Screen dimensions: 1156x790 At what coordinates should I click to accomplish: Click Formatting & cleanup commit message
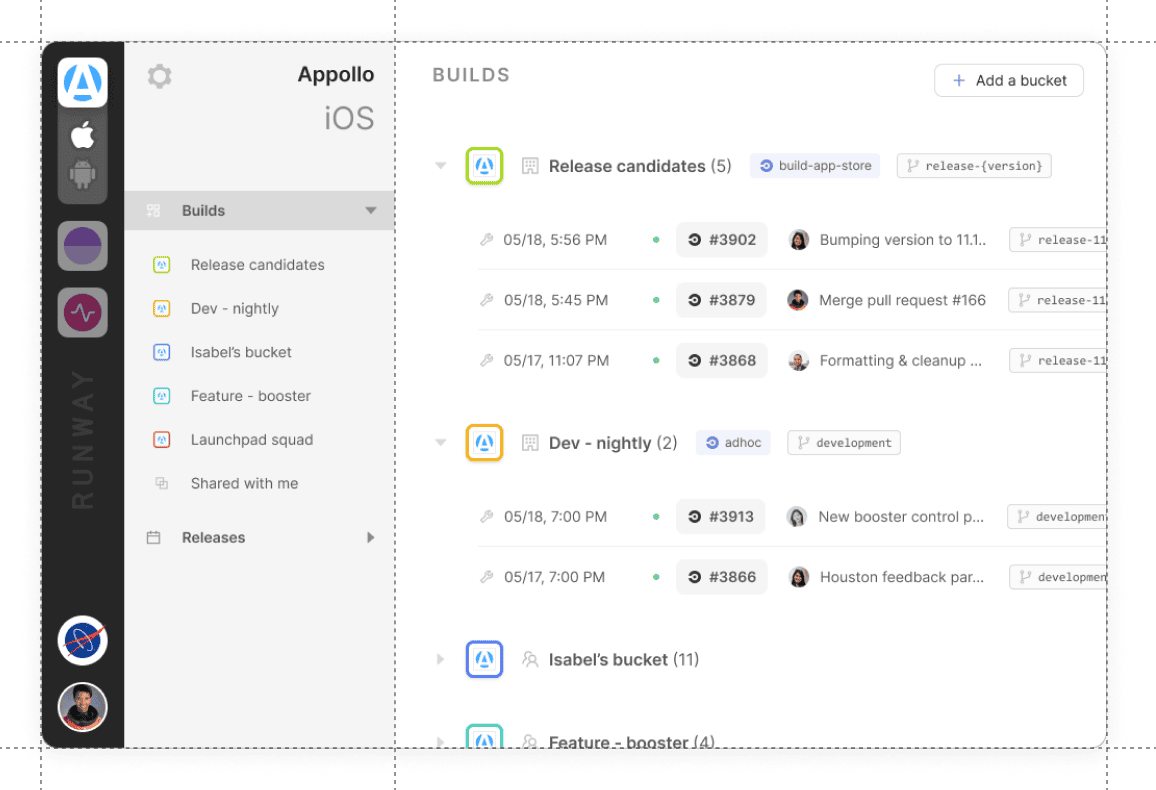point(901,360)
